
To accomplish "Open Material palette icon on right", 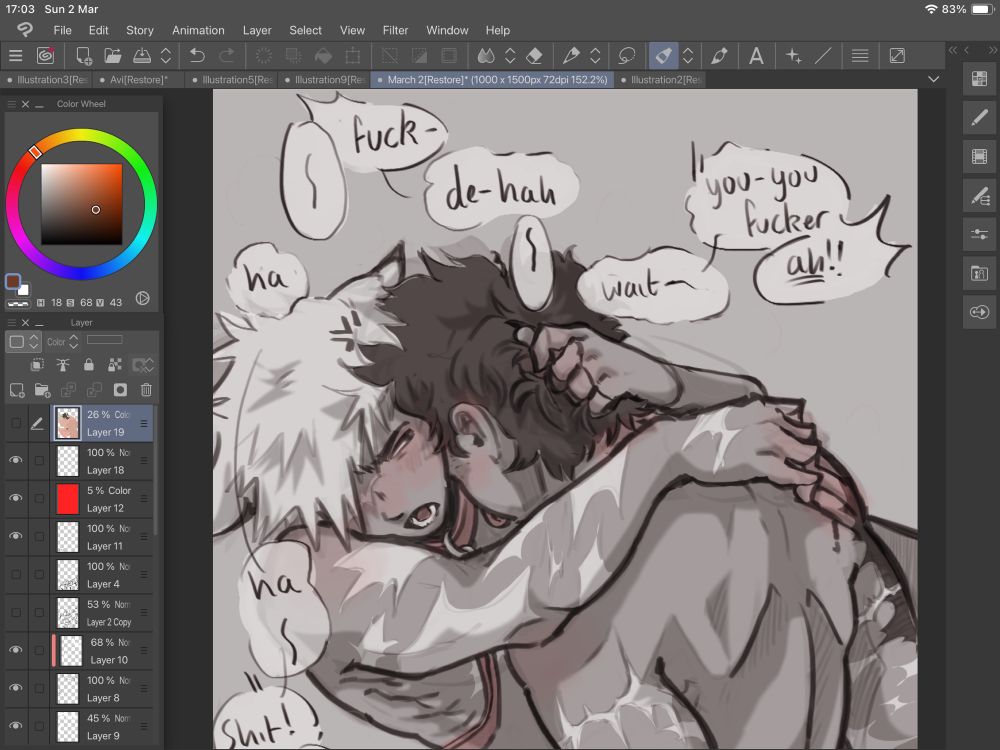I will [980, 273].
